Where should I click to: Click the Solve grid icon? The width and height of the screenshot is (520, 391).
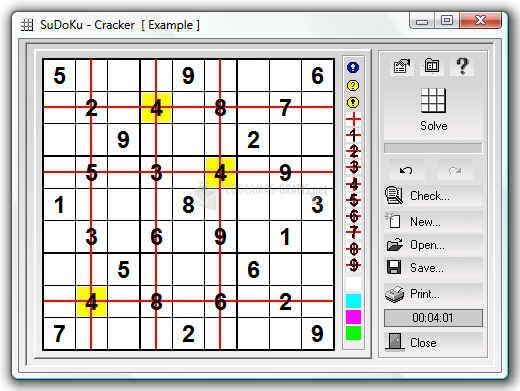pyautogui.click(x=433, y=100)
